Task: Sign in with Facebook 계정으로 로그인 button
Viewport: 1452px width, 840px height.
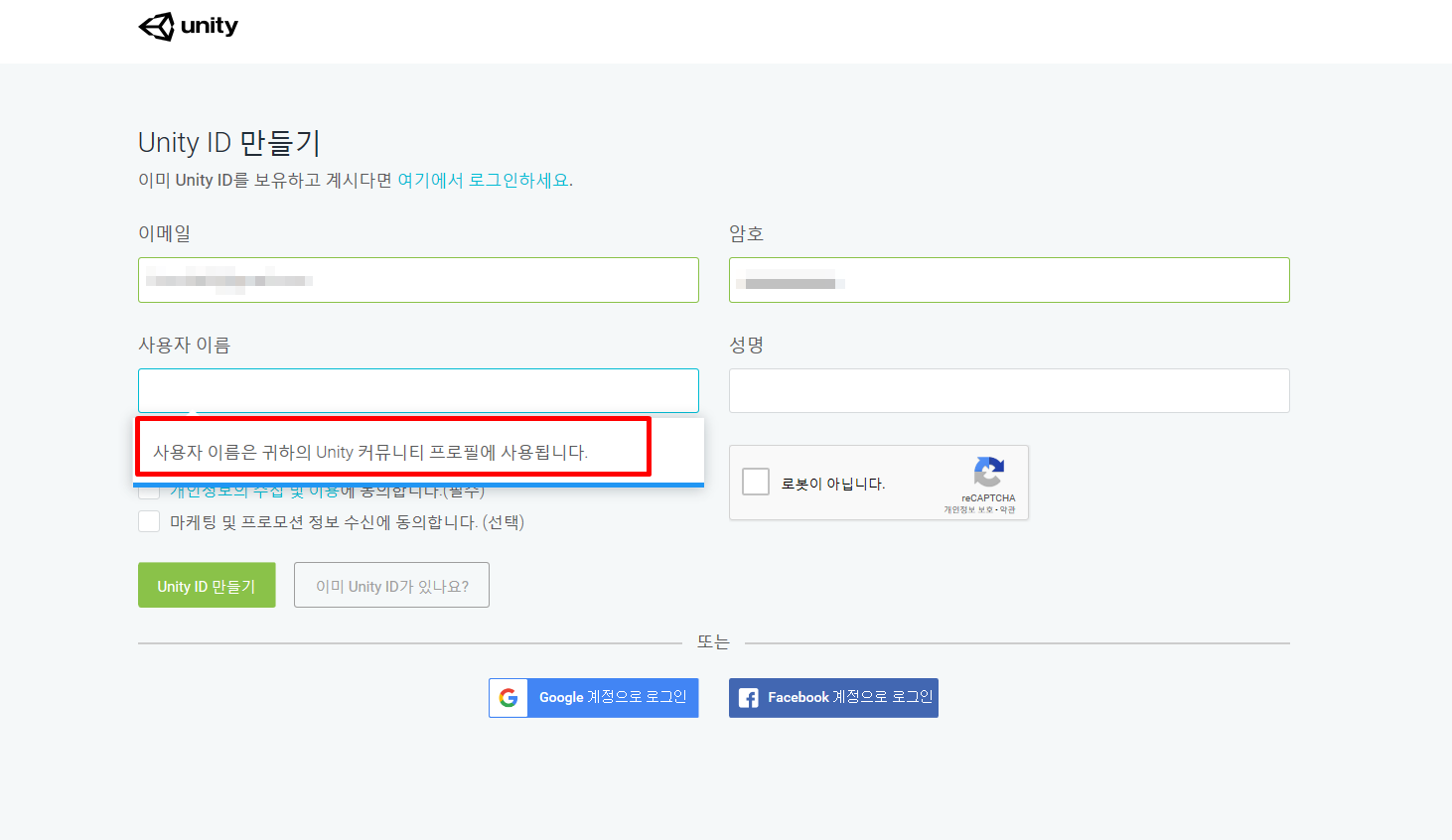Action: [833, 698]
